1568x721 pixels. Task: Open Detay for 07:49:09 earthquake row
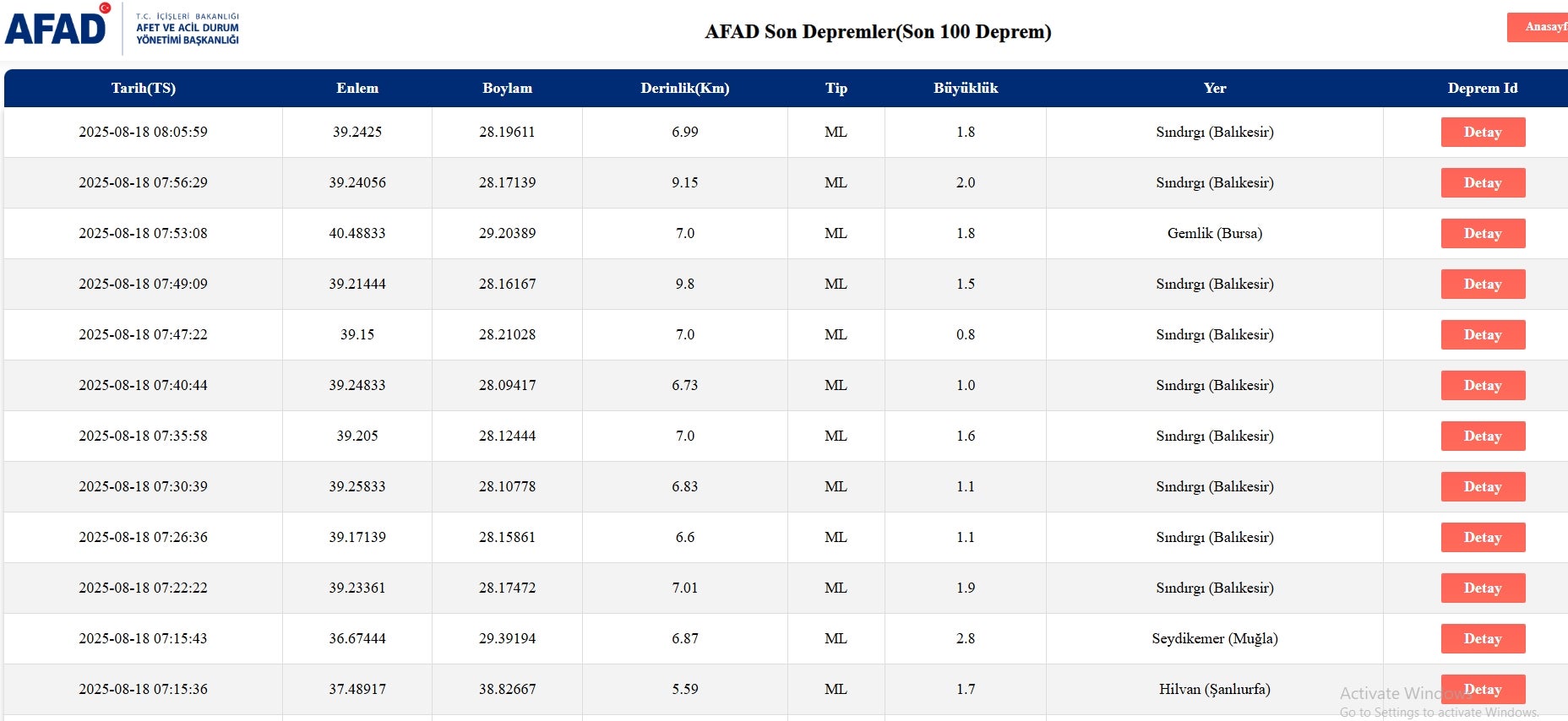1482,285
